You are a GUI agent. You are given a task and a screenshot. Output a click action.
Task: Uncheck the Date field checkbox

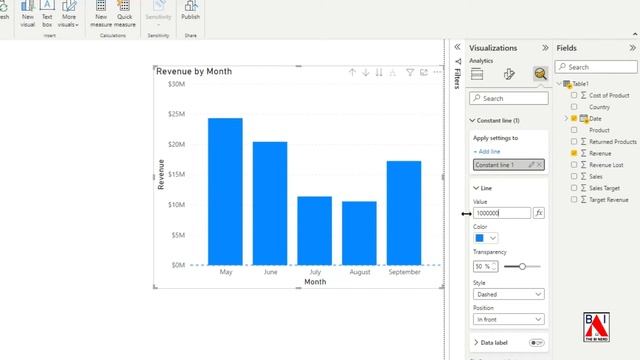point(574,118)
